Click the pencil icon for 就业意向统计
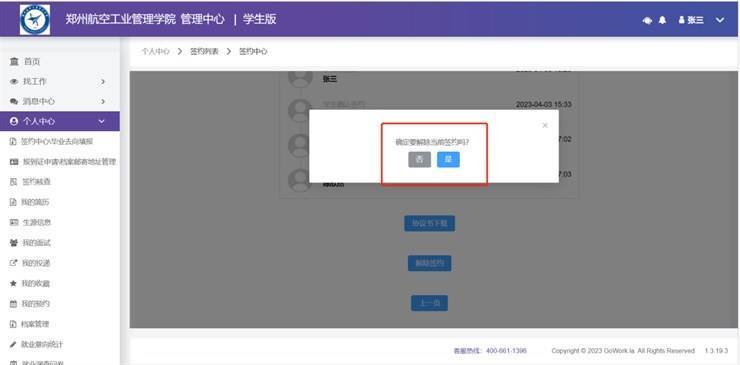740x365 pixels. tap(14, 344)
